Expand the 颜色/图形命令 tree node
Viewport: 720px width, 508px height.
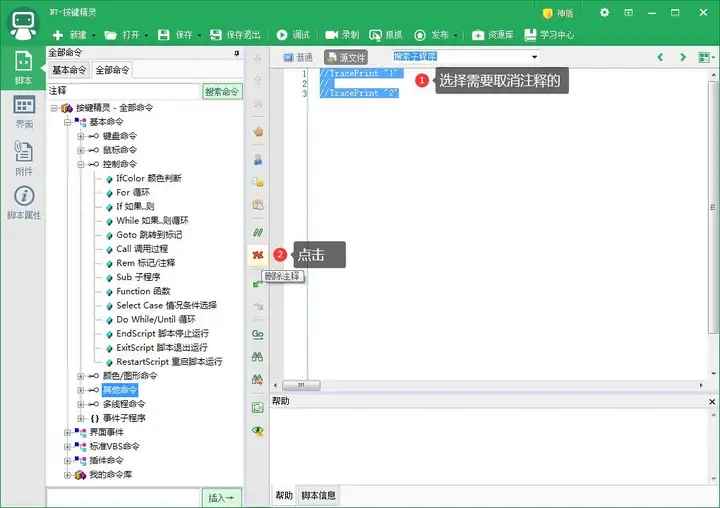(x=81, y=376)
